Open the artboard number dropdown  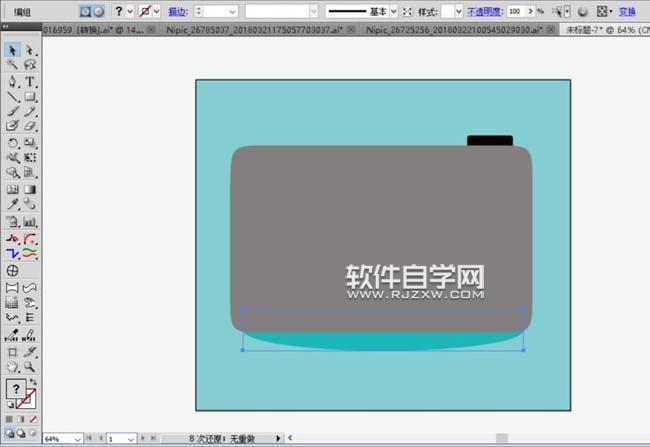tap(131, 439)
